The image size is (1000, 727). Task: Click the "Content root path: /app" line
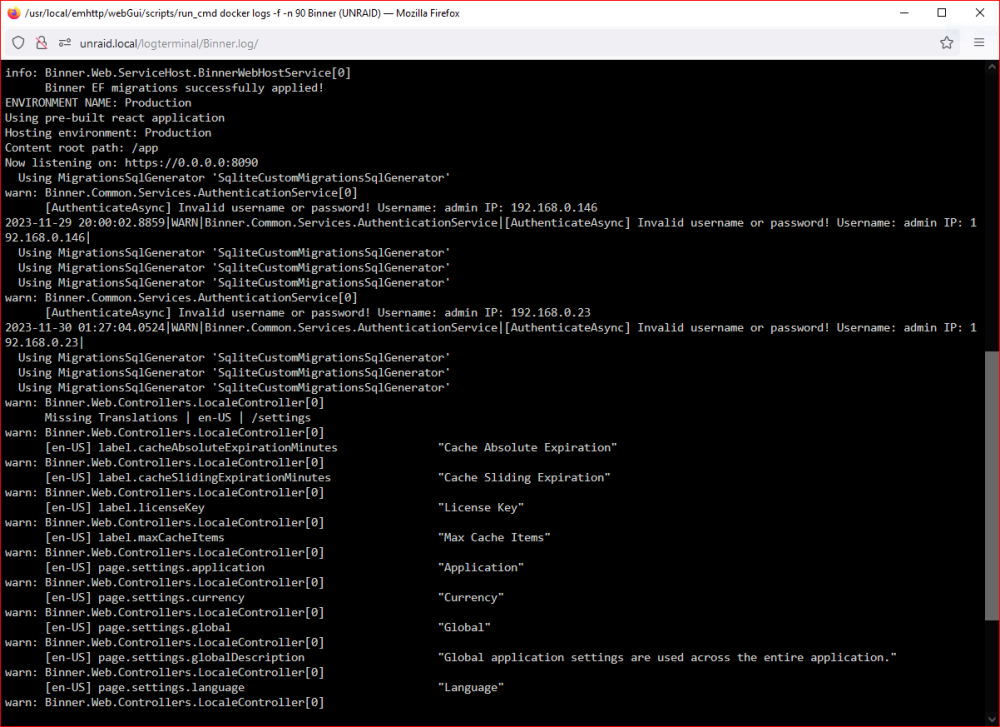(82, 148)
